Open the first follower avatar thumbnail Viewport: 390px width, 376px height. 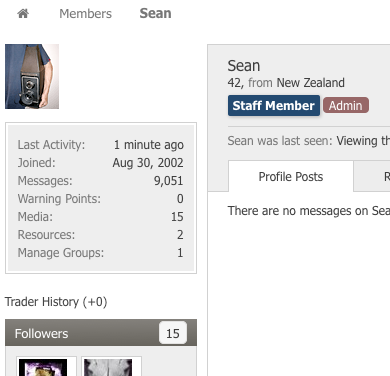coord(43,367)
